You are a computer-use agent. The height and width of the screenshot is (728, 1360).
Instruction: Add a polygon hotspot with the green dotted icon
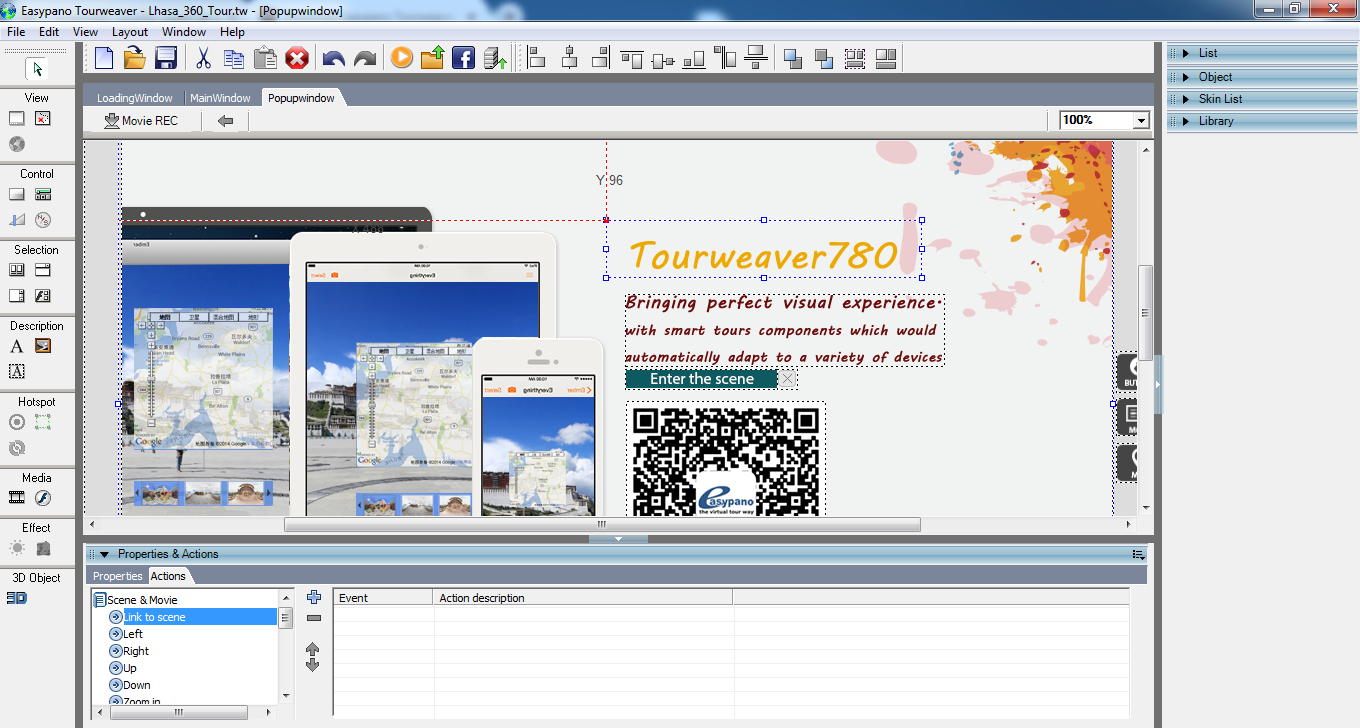pos(43,422)
